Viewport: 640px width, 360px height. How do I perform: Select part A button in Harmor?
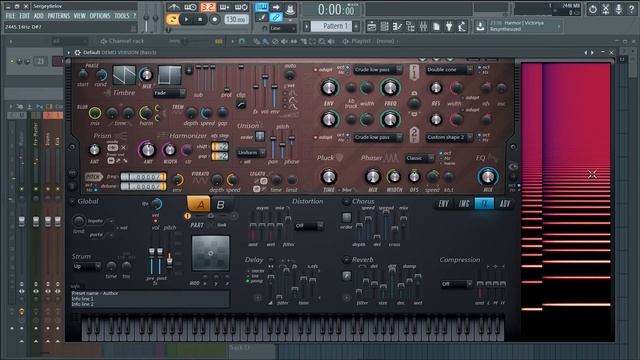199,204
